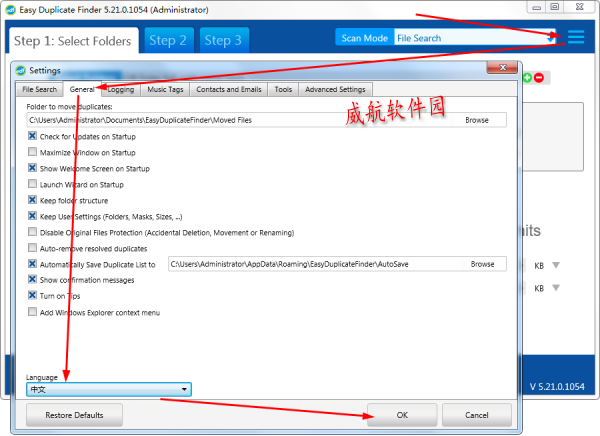600x436 pixels.
Task: Expand the lower KB unit dropdown
Action: (x=556, y=288)
